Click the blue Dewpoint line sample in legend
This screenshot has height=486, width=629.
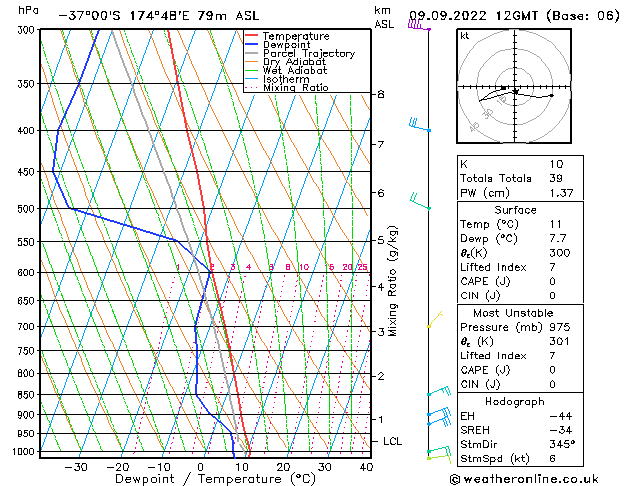tap(252, 44)
